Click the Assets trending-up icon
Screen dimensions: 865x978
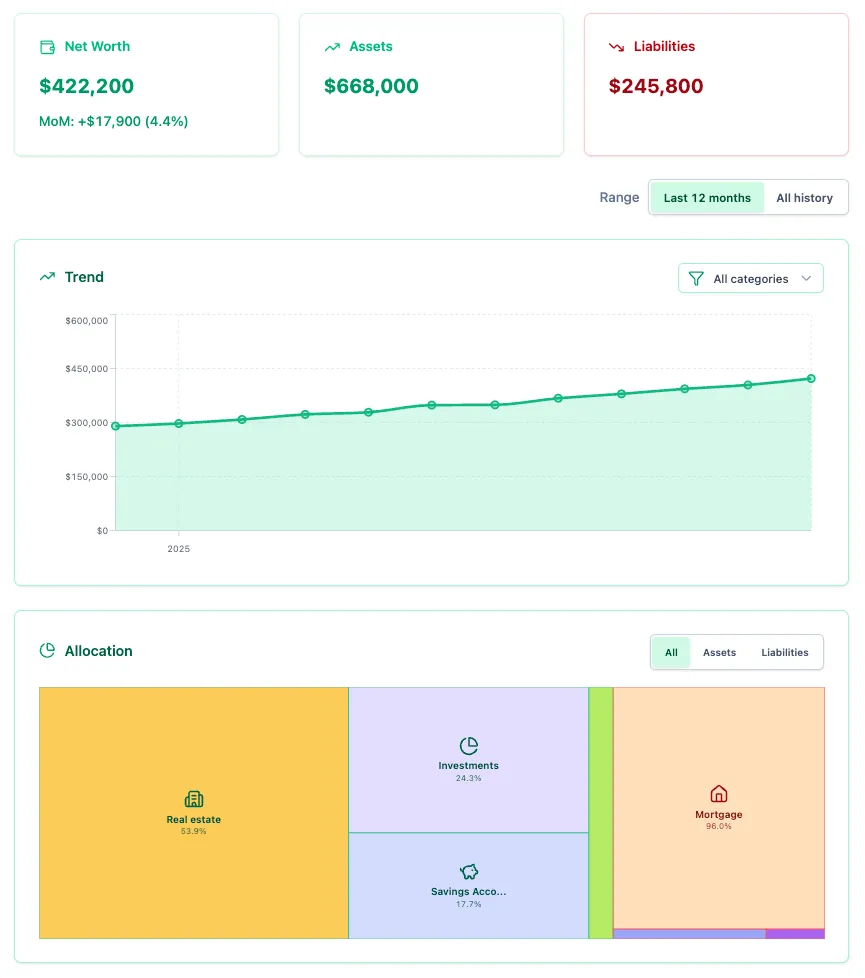point(332,46)
